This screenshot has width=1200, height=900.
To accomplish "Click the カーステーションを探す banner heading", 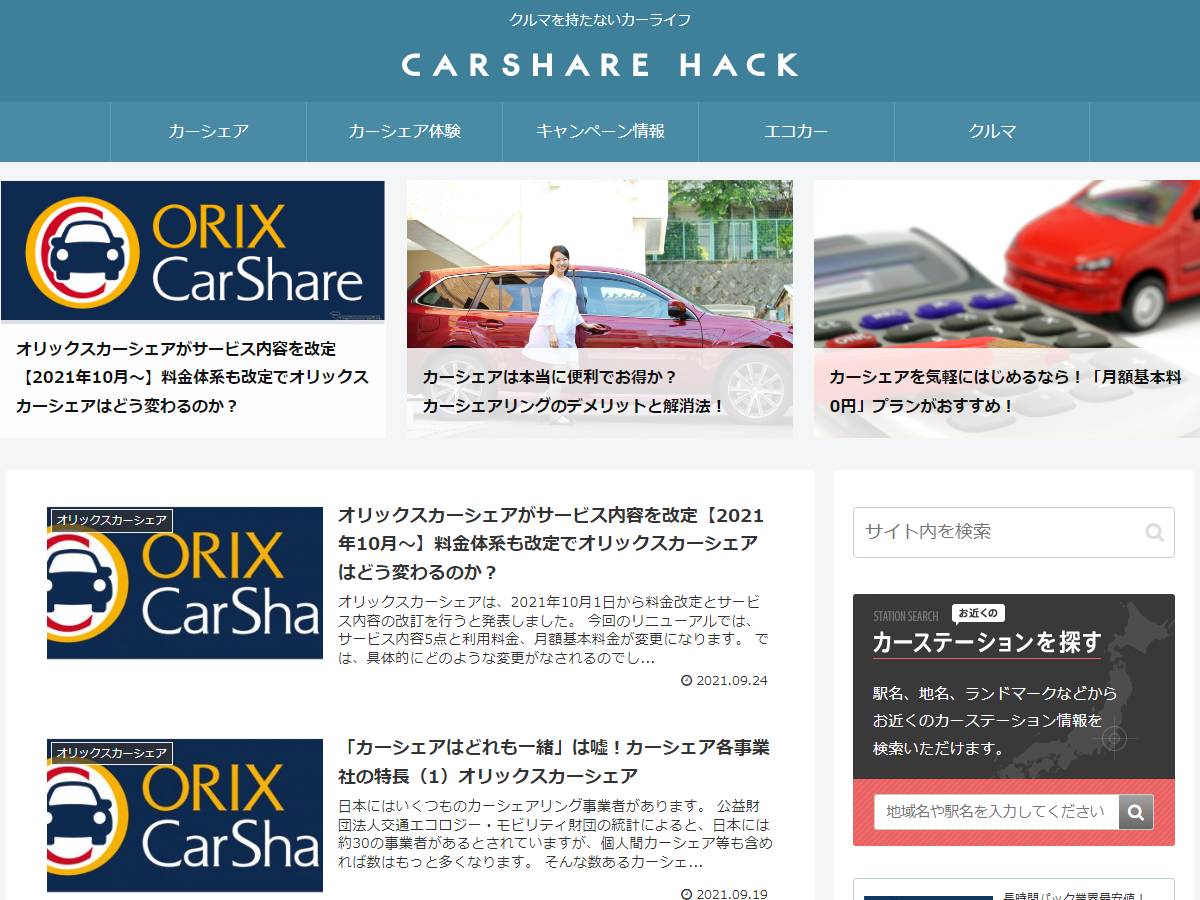I will [x=987, y=642].
